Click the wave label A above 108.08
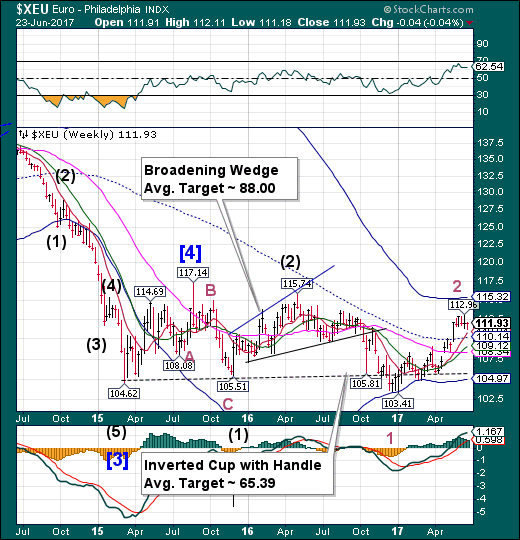The height and width of the screenshot is (540, 520). pos(189,356)
